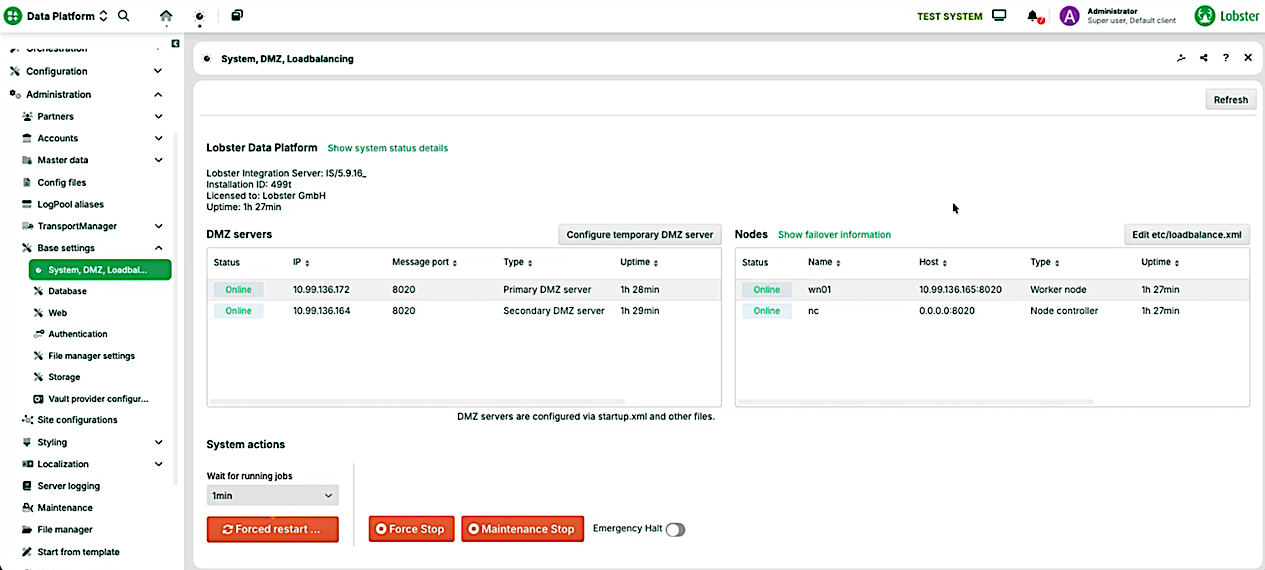Viewport: 1265px width, 570px height.
Task: Expand the Styling submenu
Action: [x=158, y=442]
